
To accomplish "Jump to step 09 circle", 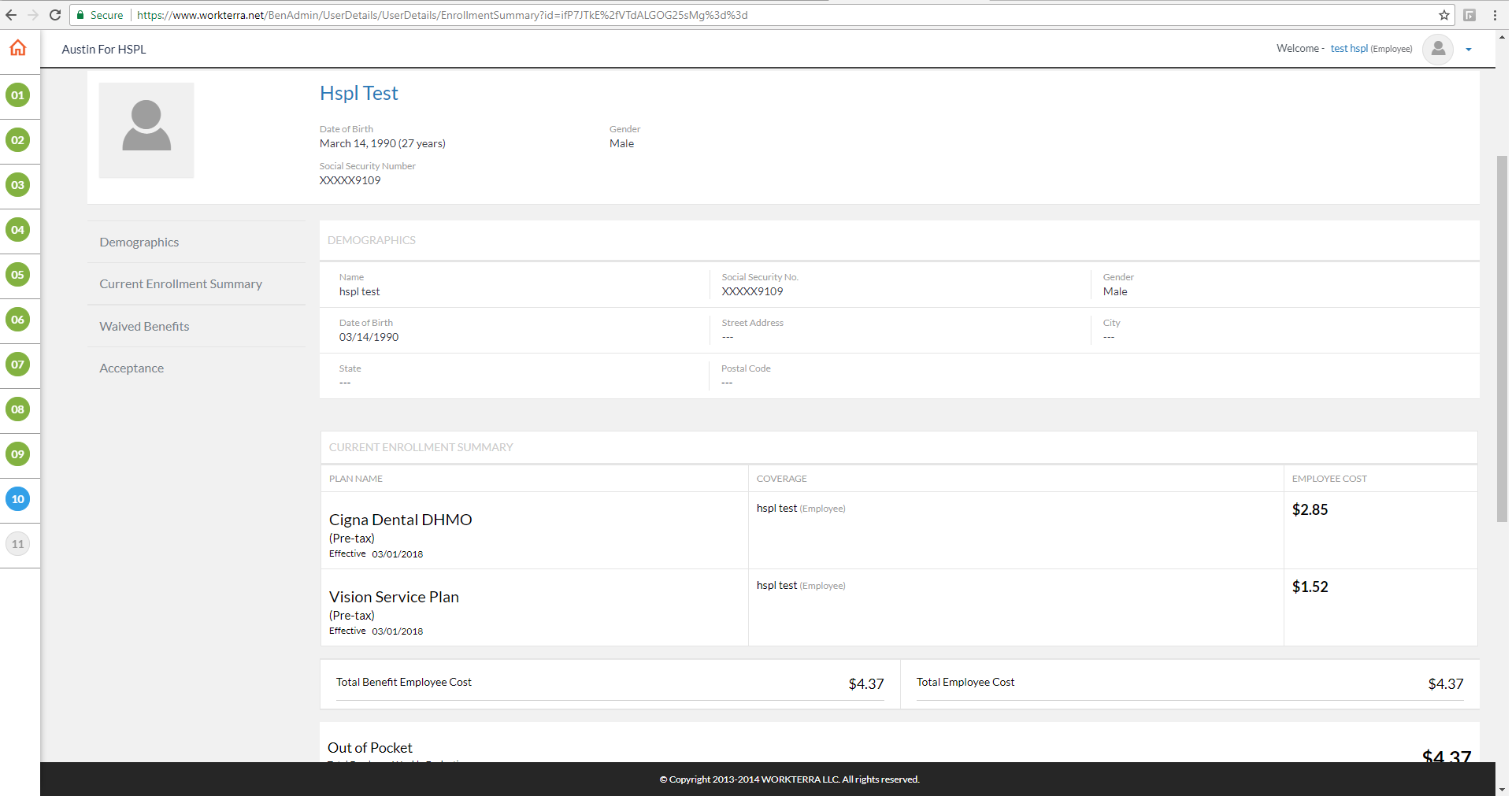I will click(17, 454).
